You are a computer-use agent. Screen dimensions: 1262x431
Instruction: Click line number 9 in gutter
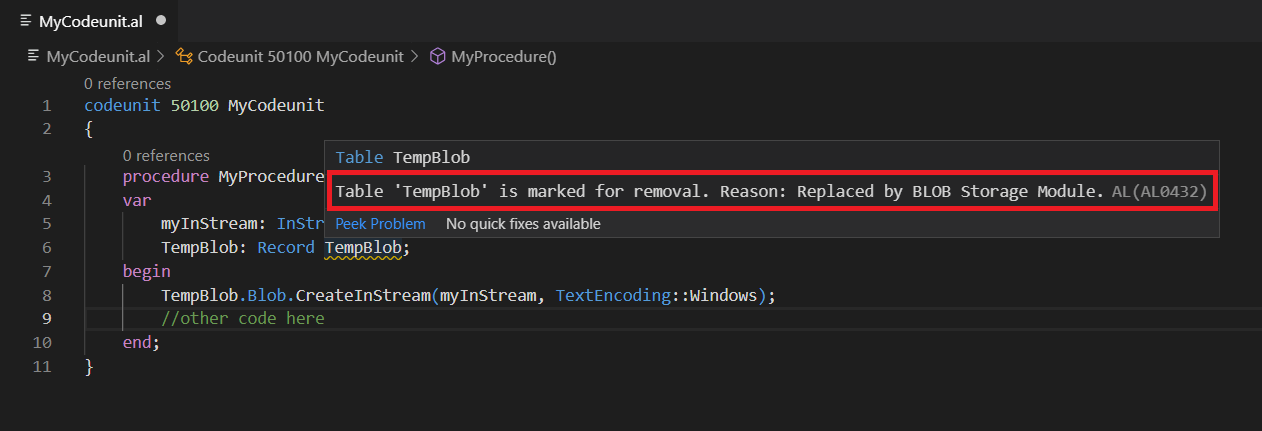46,318
